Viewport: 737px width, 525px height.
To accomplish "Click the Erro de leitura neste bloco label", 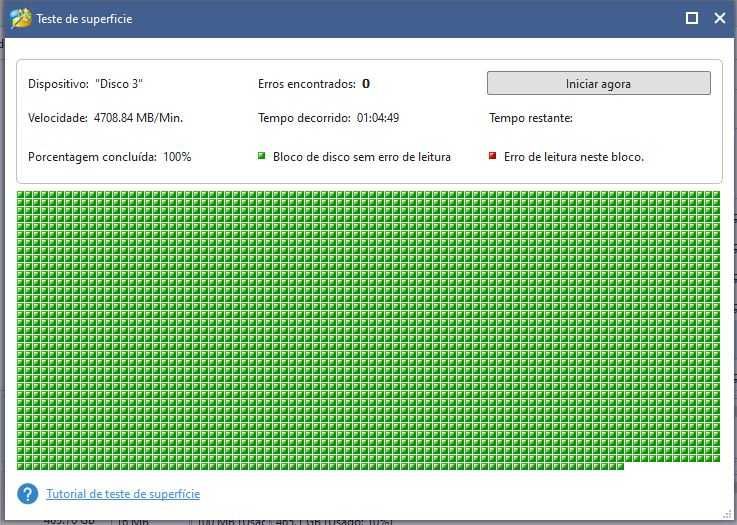I will [574, 157].
